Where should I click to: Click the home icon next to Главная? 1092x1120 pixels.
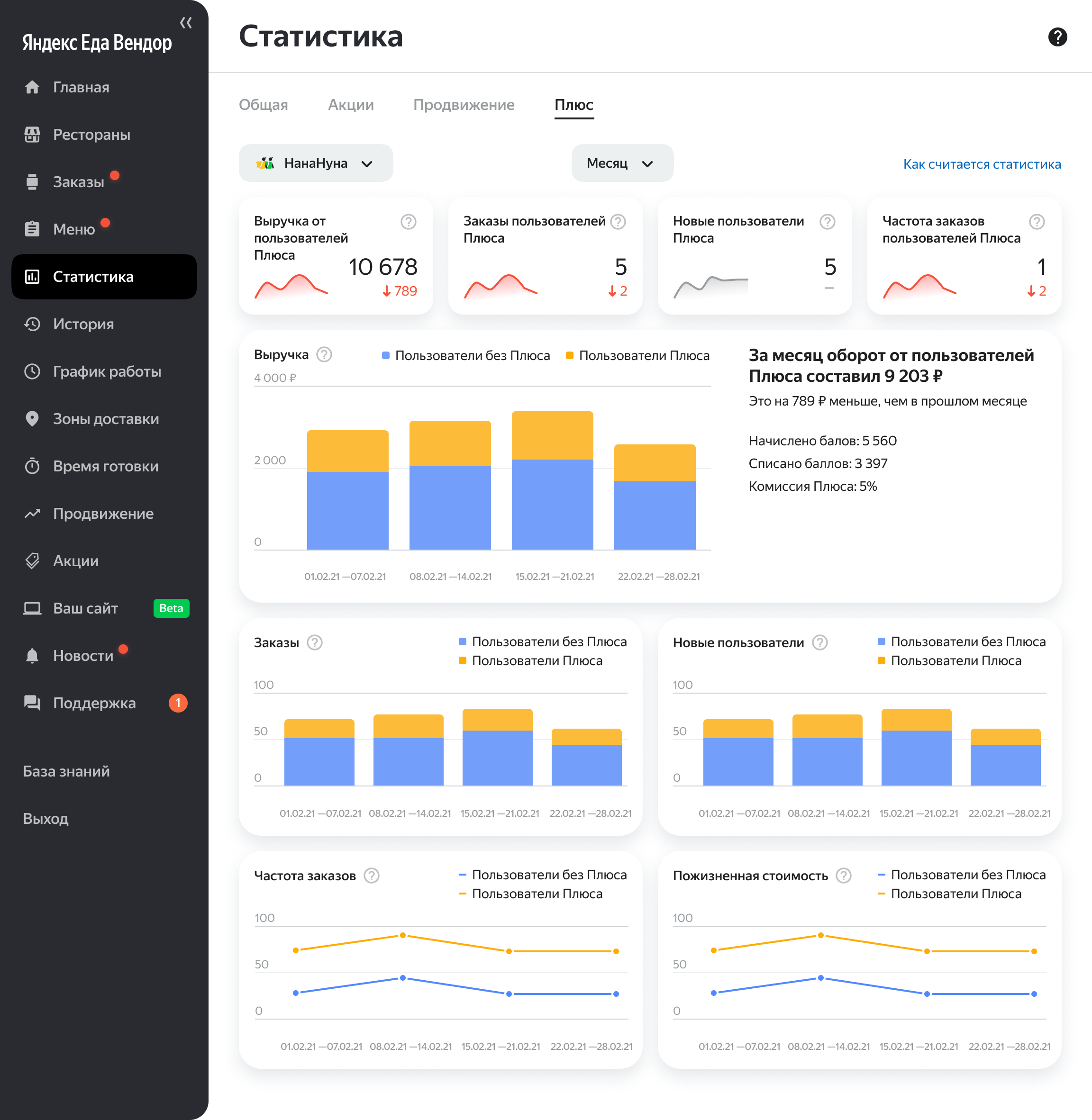pos(32,87)
